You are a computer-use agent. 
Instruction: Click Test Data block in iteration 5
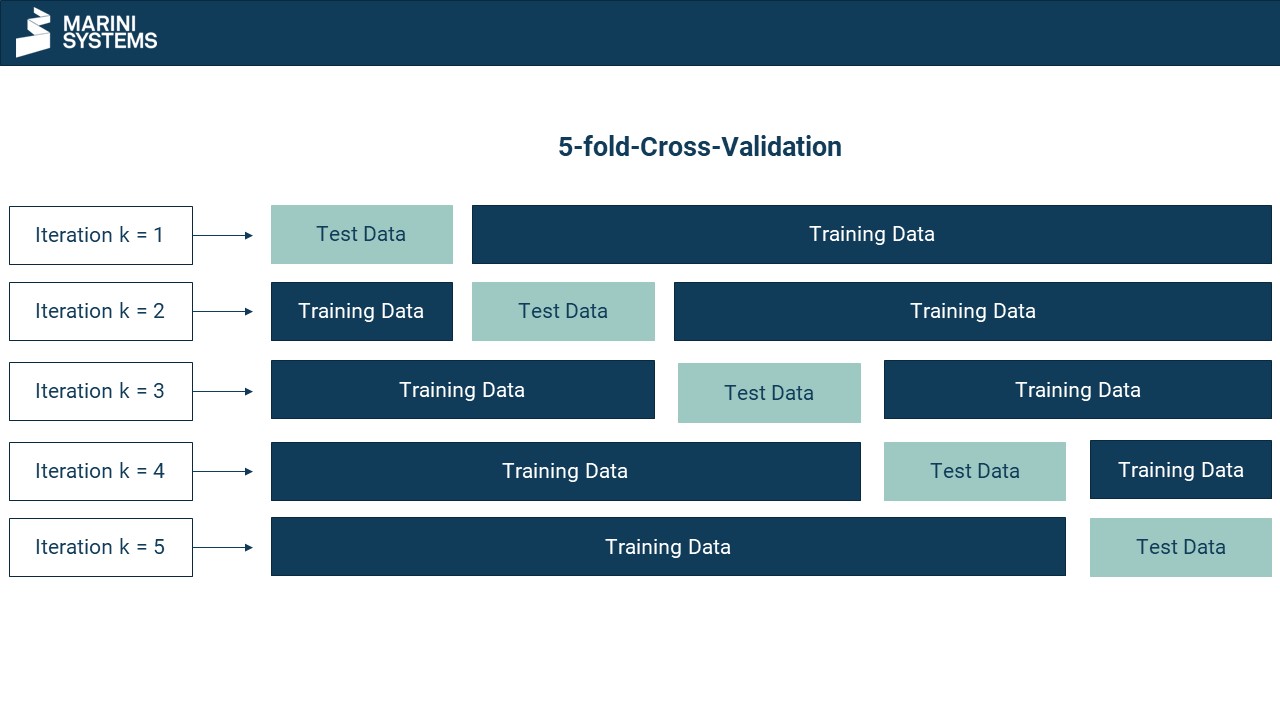1181,547
